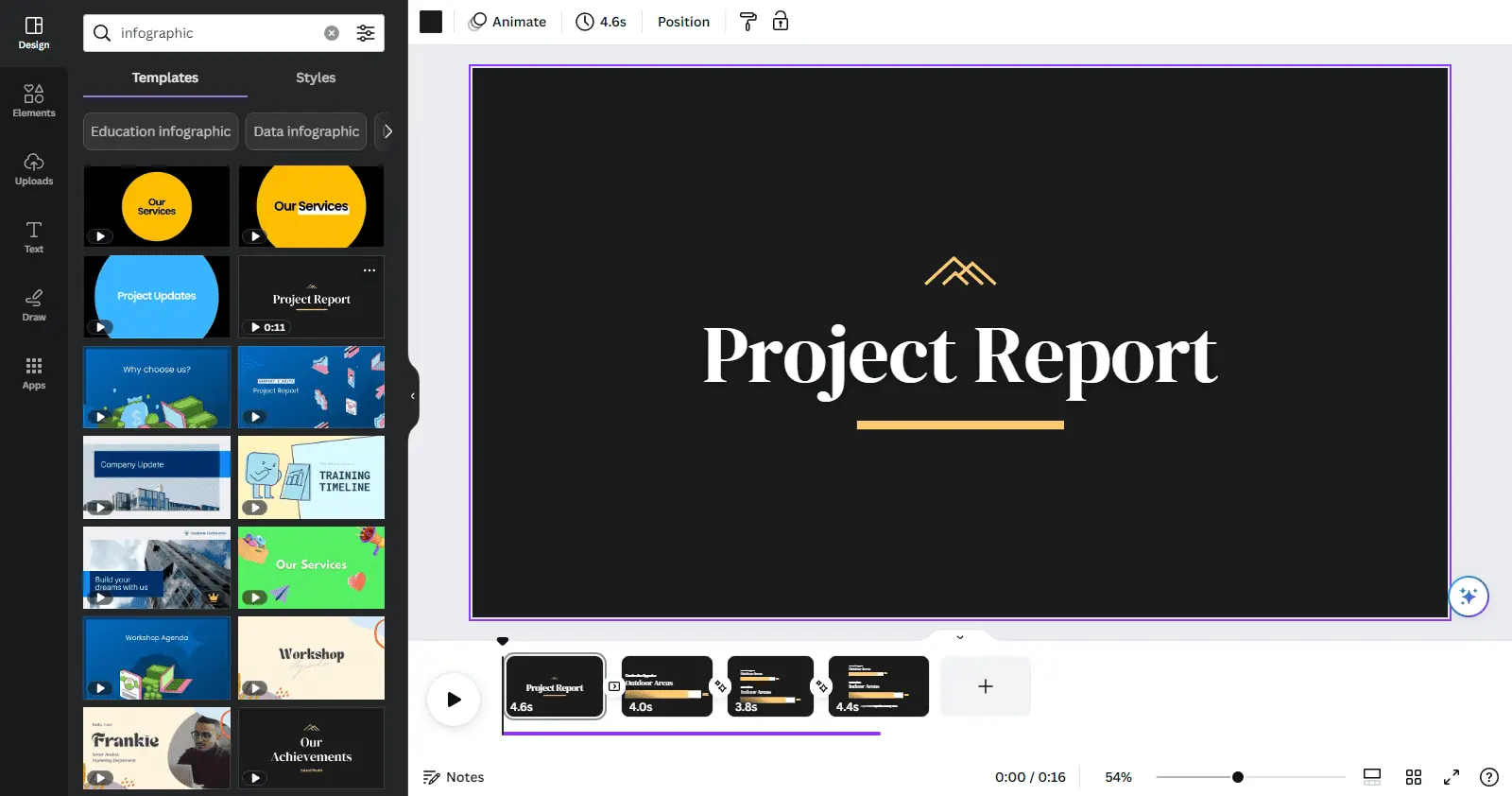Viewport: 1512px width, 796px height.
Task: Adjust the zoom slider handle
Action: [x=1237, y=777]
